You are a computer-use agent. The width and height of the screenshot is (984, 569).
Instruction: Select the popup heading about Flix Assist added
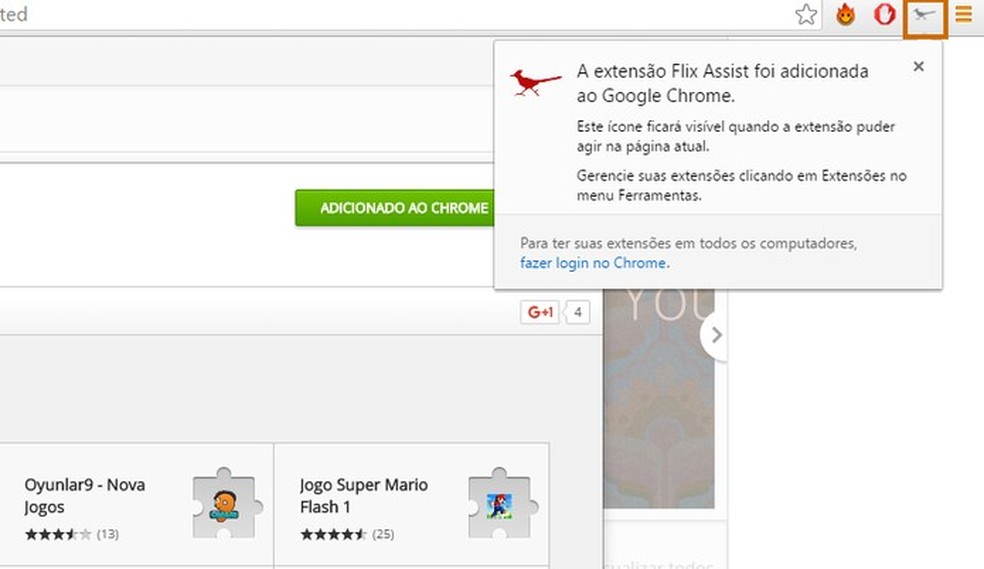pos(722,83)
